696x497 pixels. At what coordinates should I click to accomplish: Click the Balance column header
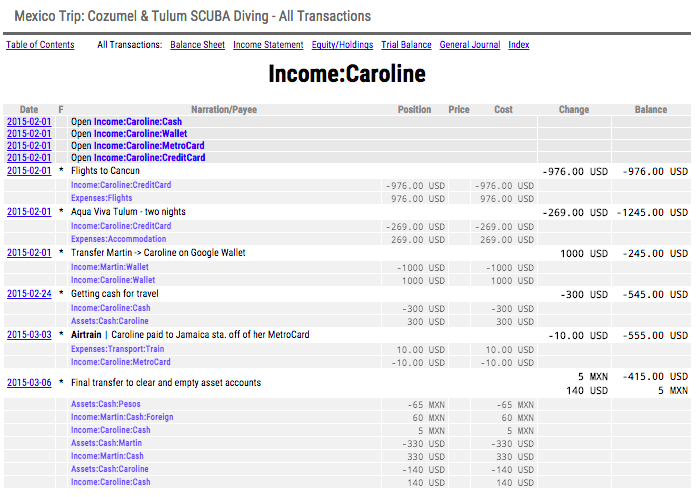point(651,110)
